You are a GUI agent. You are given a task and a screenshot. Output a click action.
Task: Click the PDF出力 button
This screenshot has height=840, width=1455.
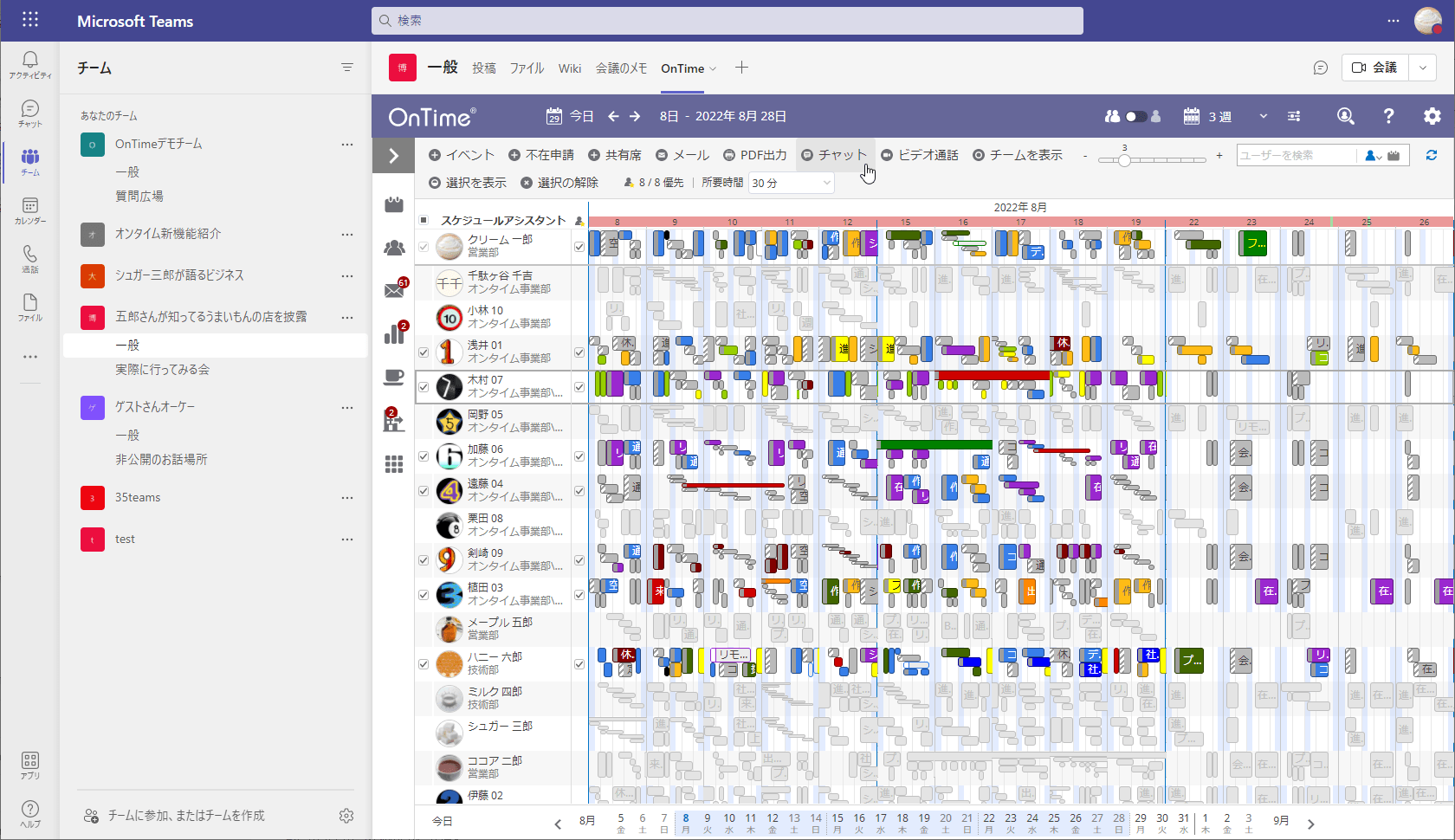point(755,155)
